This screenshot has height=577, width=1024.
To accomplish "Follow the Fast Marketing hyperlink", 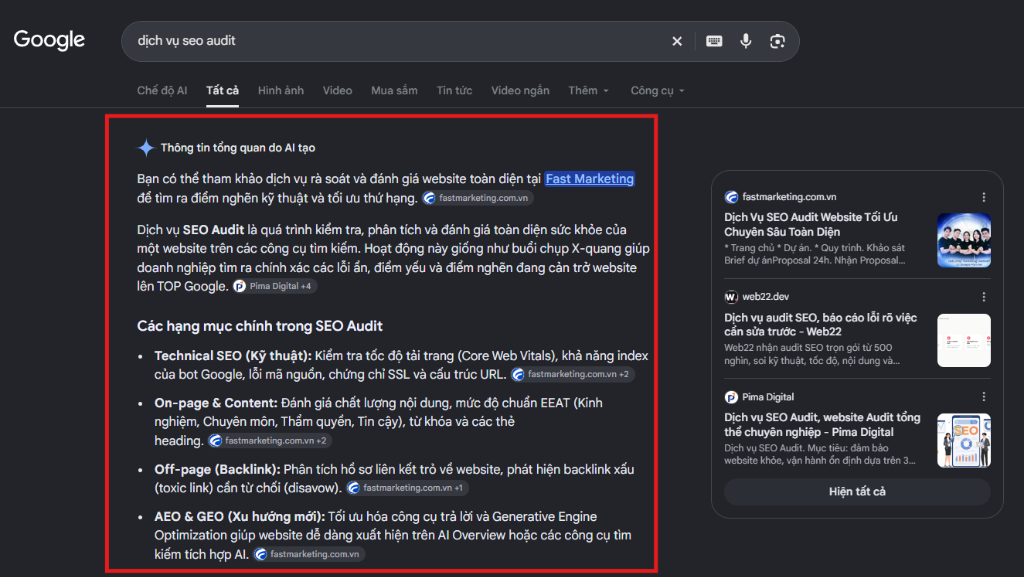I will (590, 179).
